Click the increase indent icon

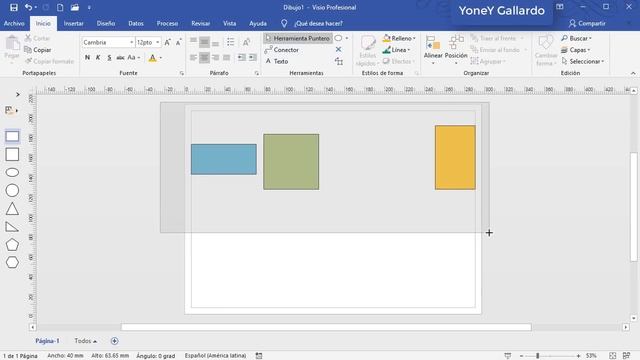253,58
